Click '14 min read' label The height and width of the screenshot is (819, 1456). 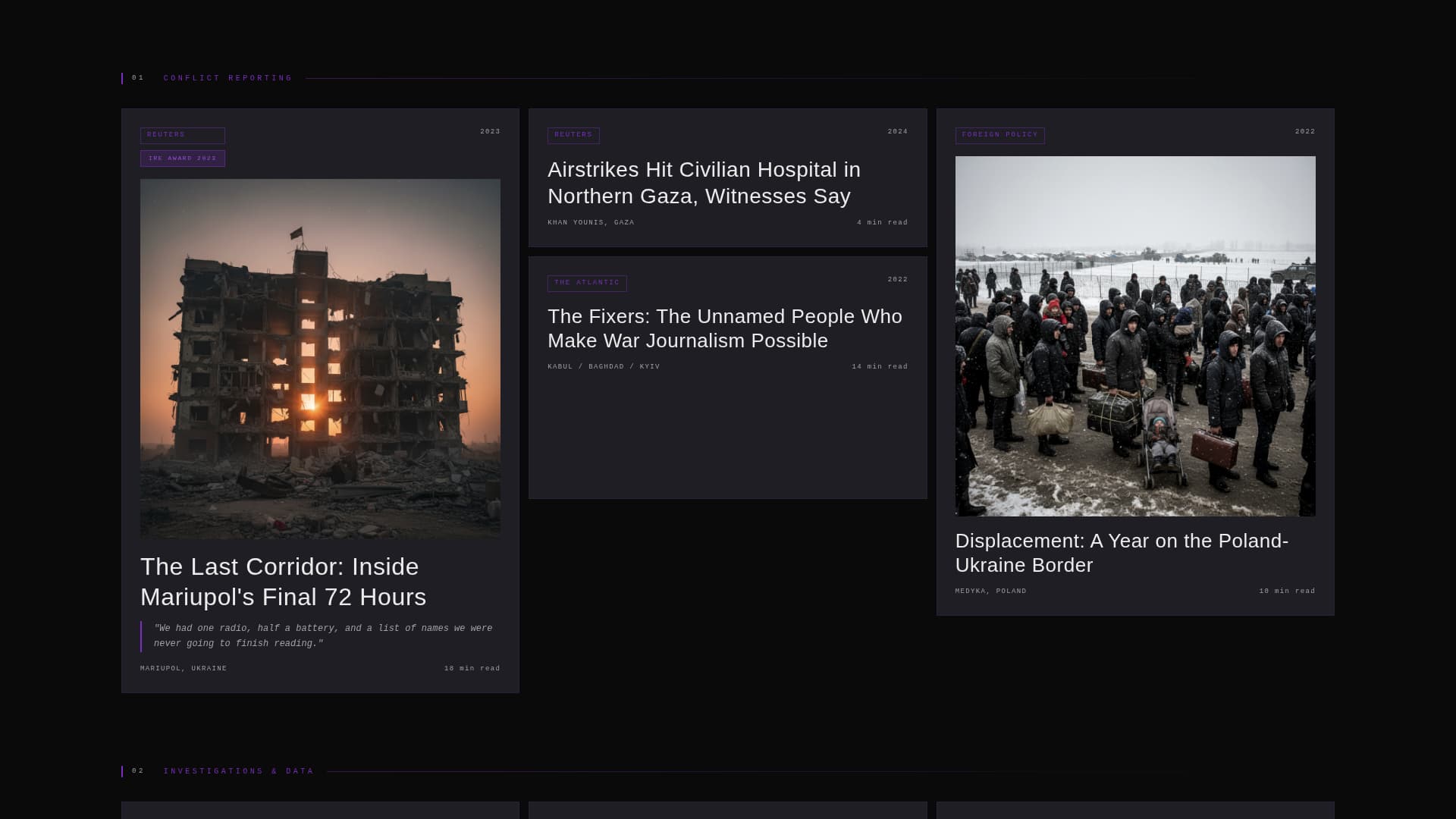[x=880, y=367]
